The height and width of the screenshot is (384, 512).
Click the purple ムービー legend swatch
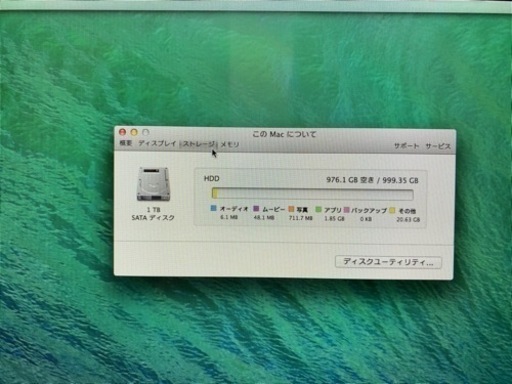(x=256, y=209)
